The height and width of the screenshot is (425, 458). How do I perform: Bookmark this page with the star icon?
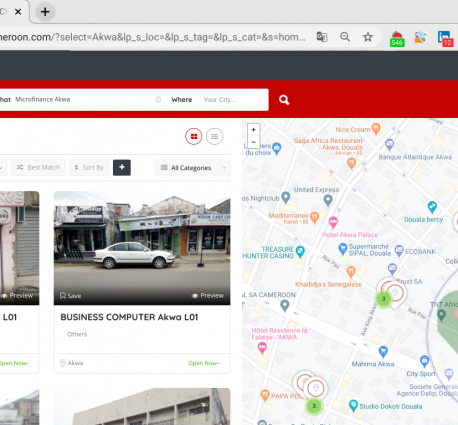click(x=368, y=37)
